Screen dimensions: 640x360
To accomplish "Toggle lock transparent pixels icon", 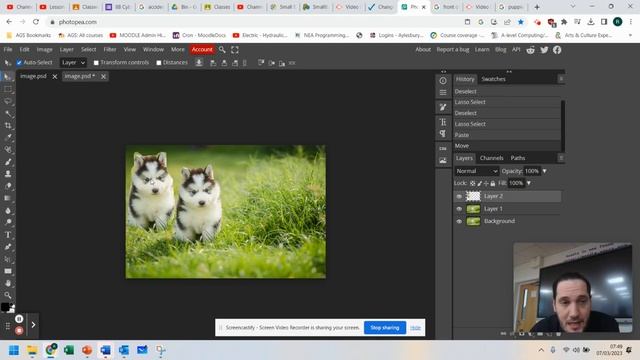I will point(473,184).
